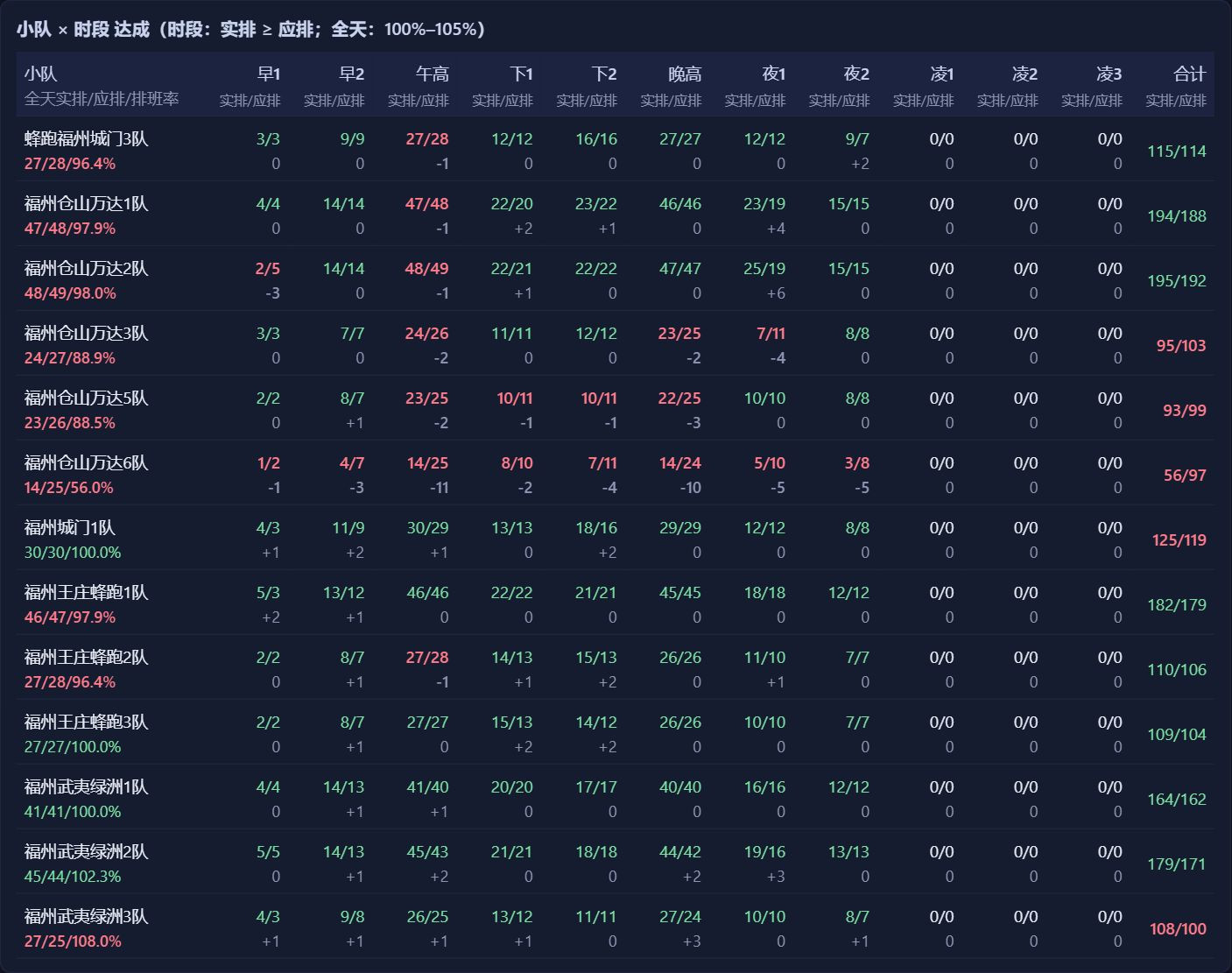Select the 109/104 total value

click(x=1177, y=735)
